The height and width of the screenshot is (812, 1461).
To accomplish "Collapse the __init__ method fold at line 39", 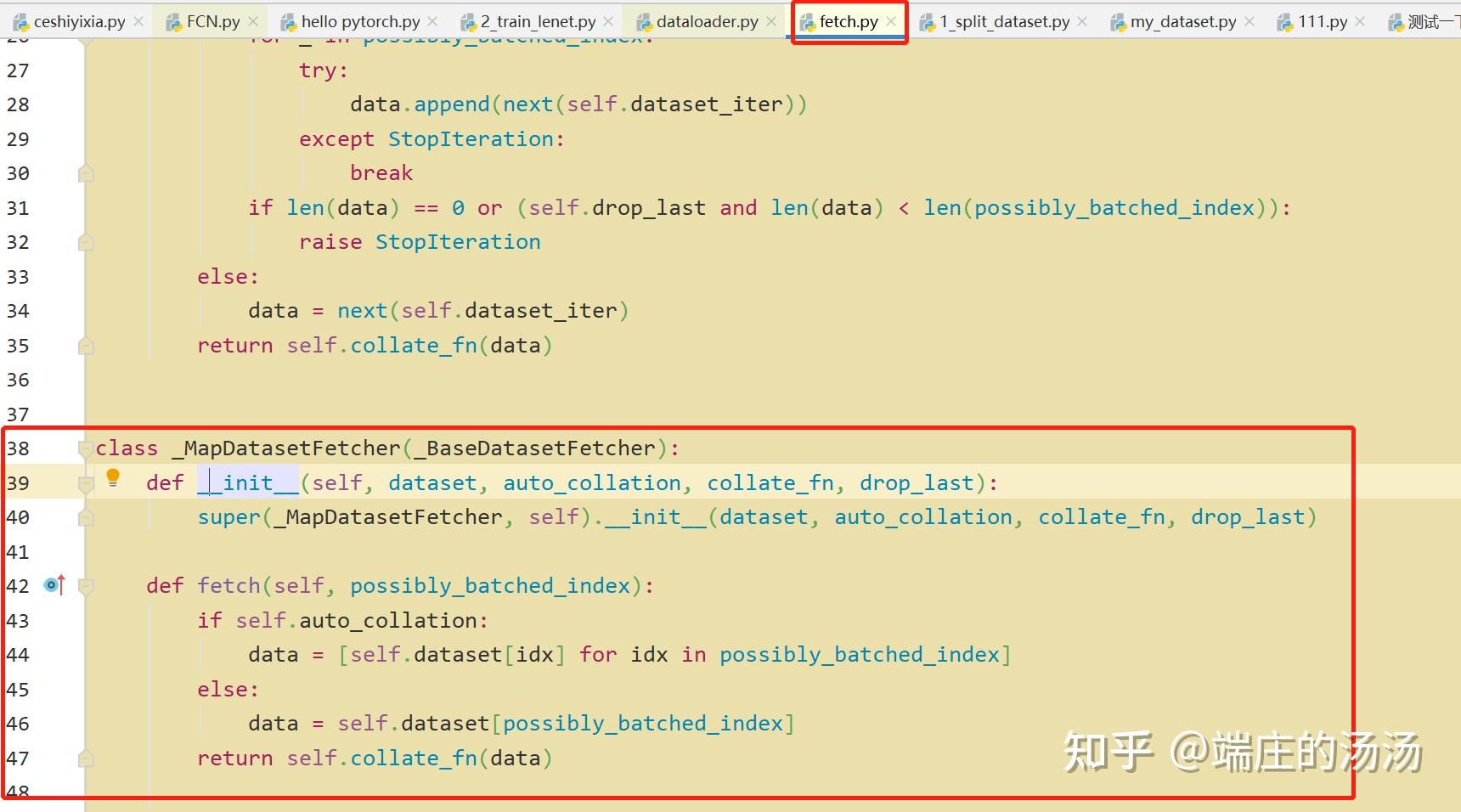I will [84, 482].
